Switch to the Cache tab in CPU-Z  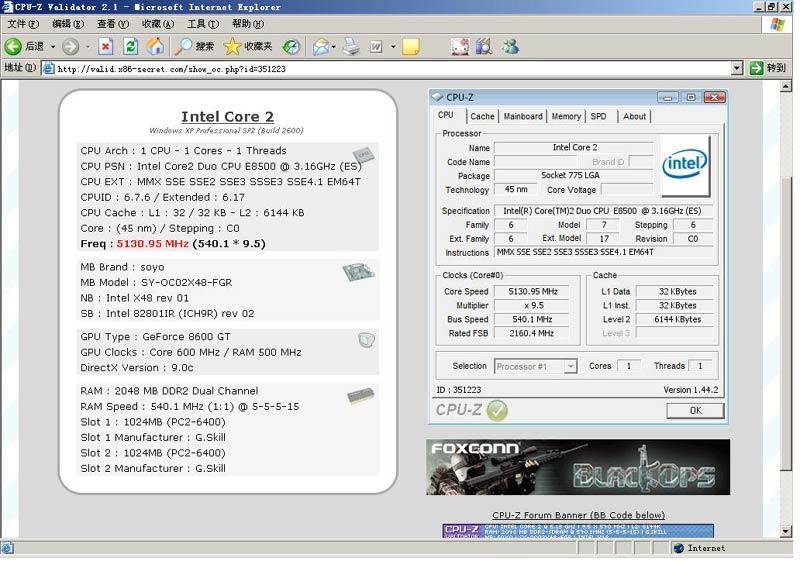point(482,116)
